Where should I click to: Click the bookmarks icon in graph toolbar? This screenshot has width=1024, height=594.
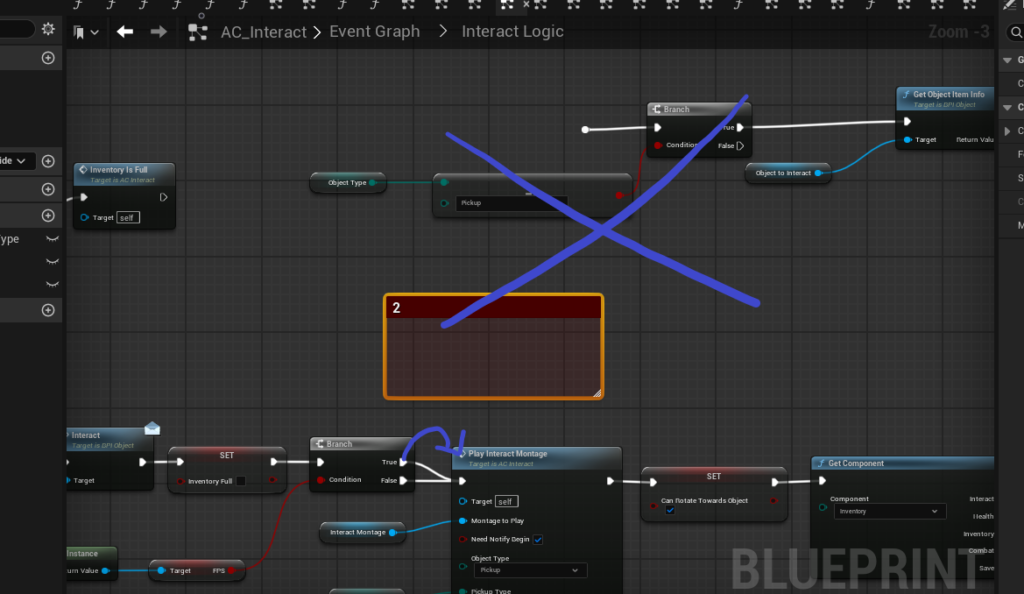pyautogui.click(x=79, y=32)
